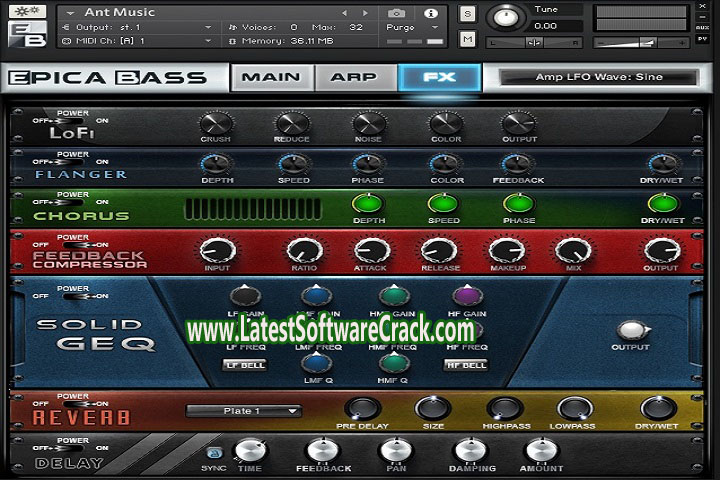The image size is (720, 480).
Task: Select the FX tab
Action: tap(439, 77)
